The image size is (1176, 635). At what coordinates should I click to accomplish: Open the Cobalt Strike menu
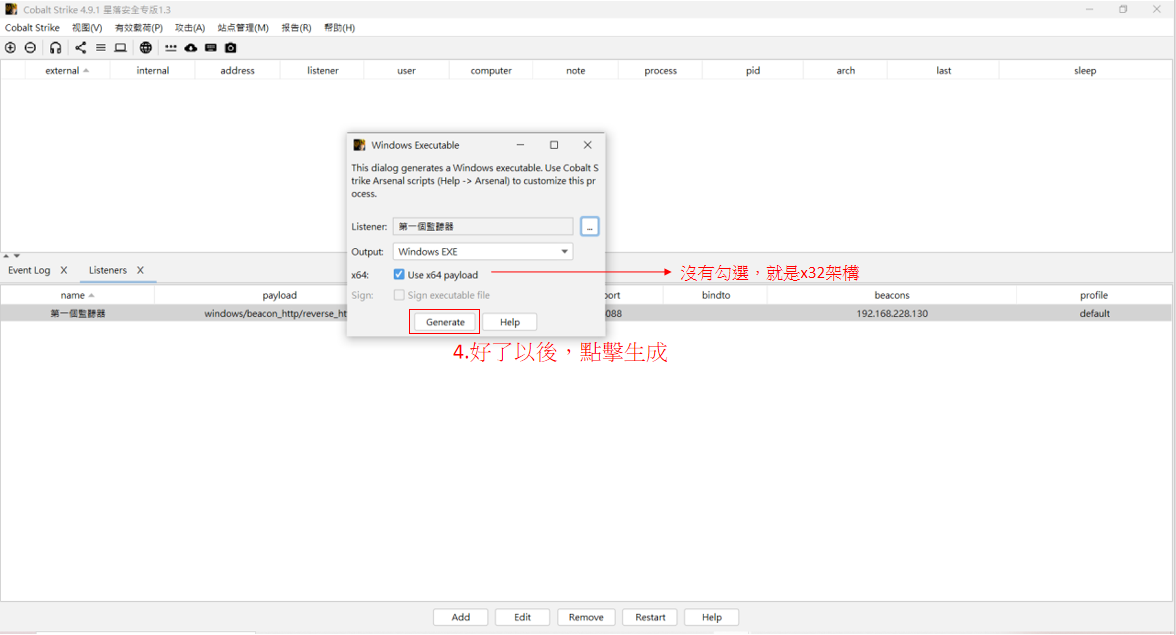pos(32,28)
